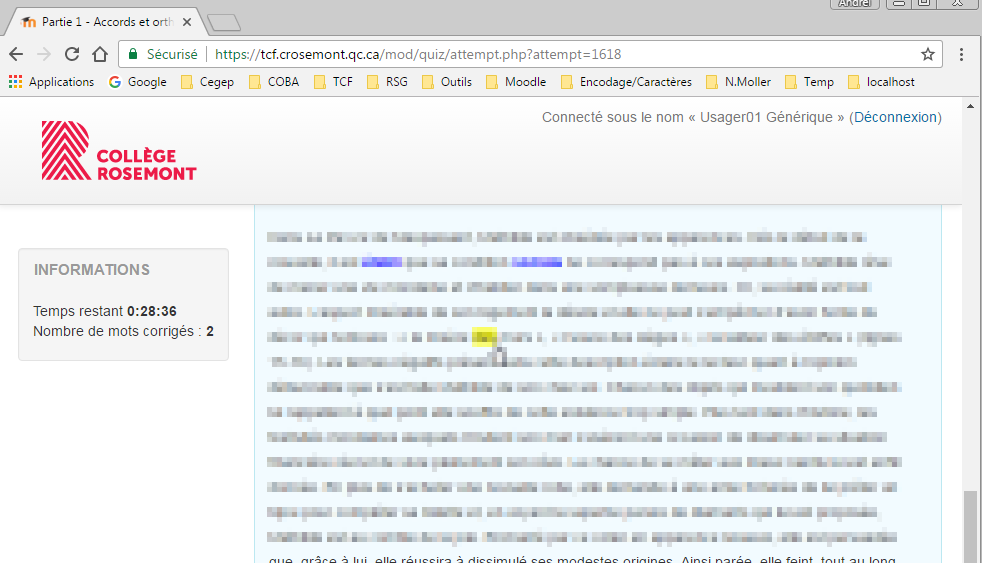This screenshot has width=982, height=563.
Task: Click the yellow highlighted word in text
Action: 484,337
